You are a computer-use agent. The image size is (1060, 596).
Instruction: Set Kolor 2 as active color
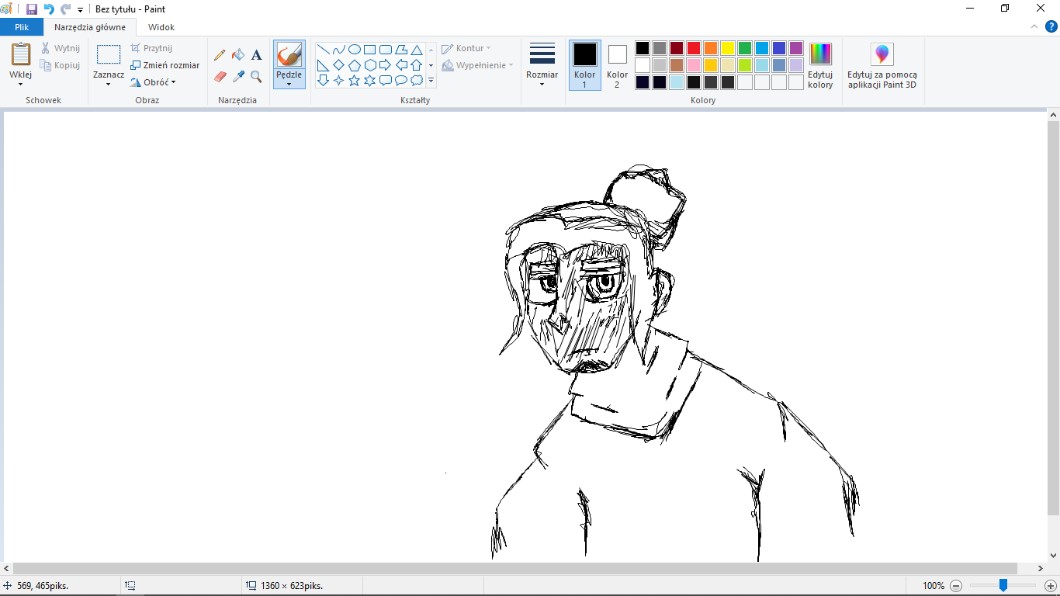point(617,66)
